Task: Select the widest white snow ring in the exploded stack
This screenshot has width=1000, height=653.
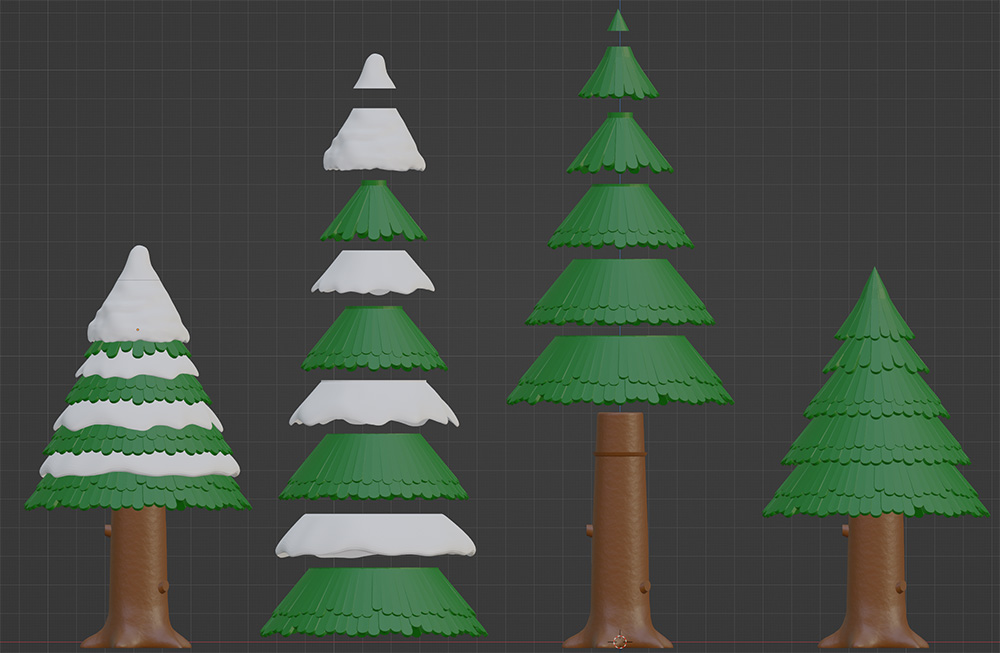Action: (x=375, y=536)
